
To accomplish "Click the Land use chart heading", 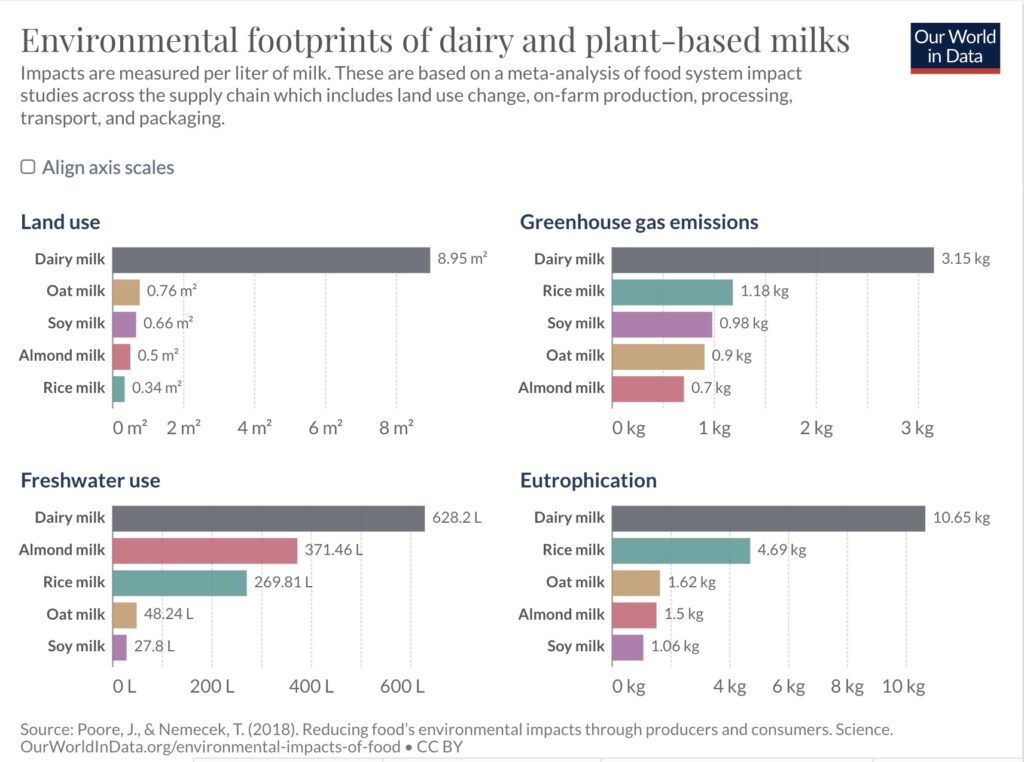I will (x=61, y=222).
